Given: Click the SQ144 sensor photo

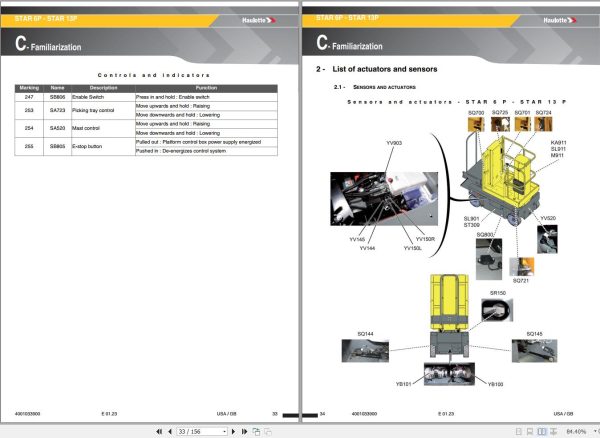Looking at the screenshot, I should (365, 350).
